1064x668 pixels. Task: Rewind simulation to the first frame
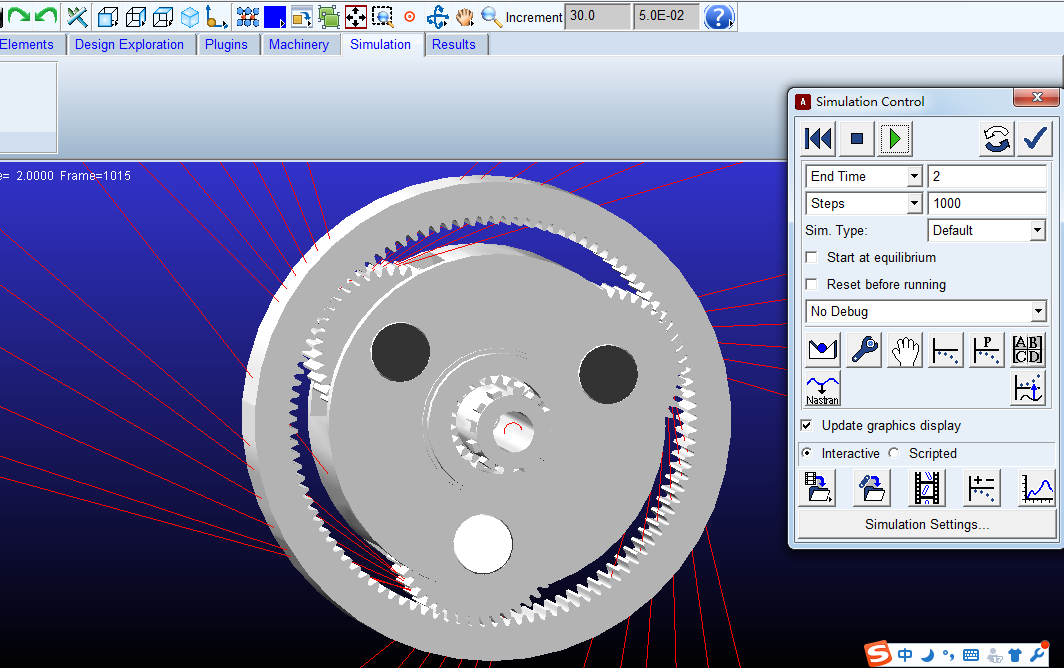click(818, 139)
